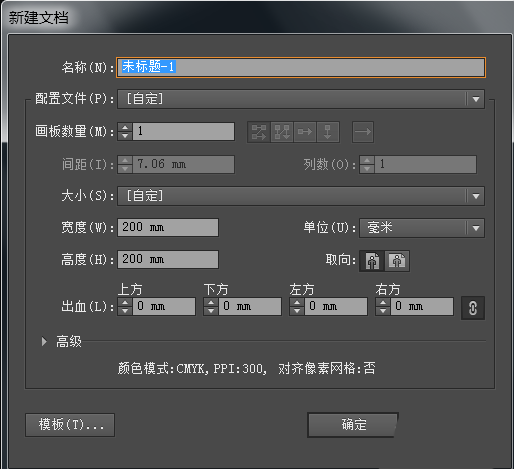The image size is (514, 469).
Task: Click the 模板(T)... templates button
Action: click(x=70, y=425)
